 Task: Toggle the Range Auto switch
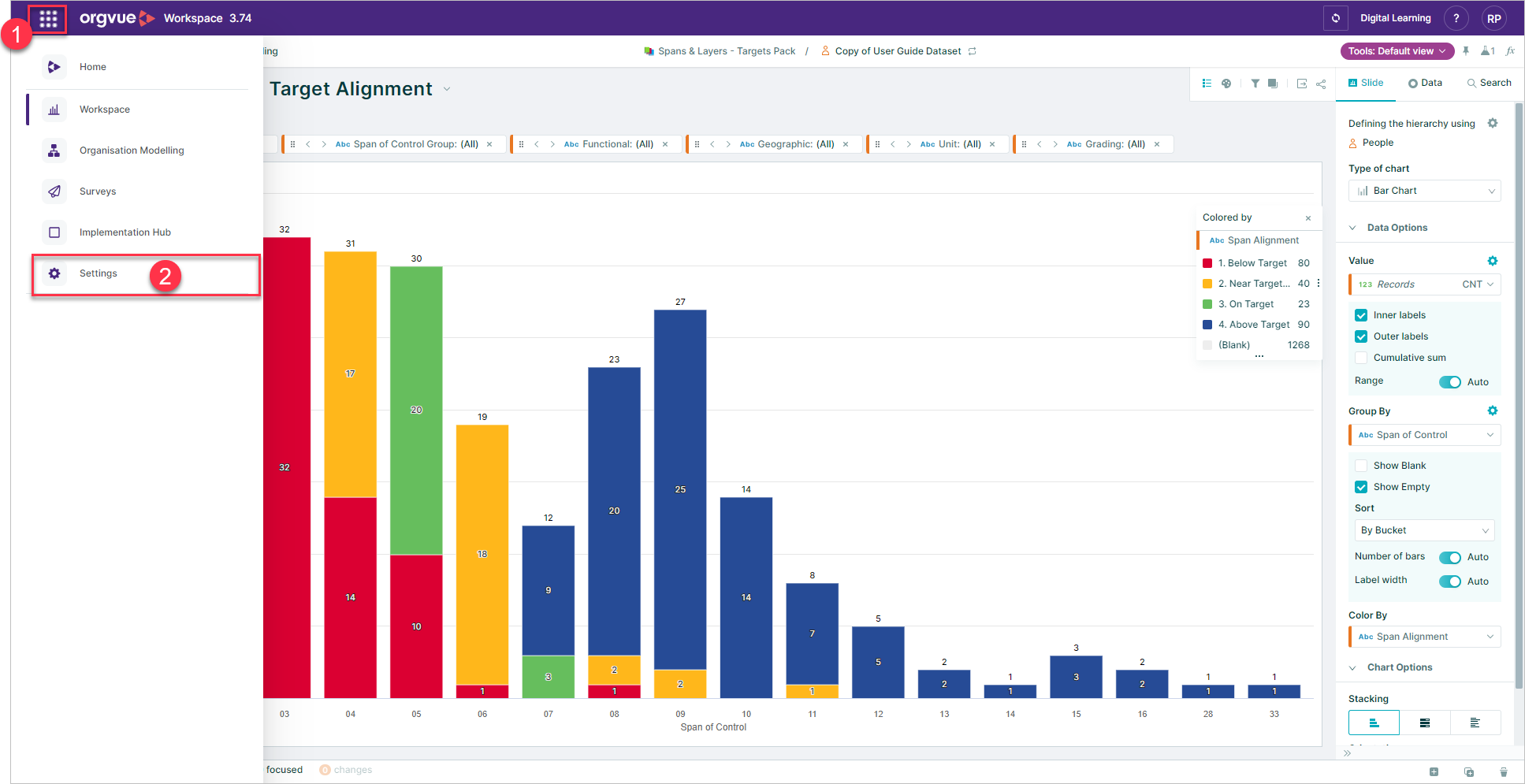[1450, 382]
